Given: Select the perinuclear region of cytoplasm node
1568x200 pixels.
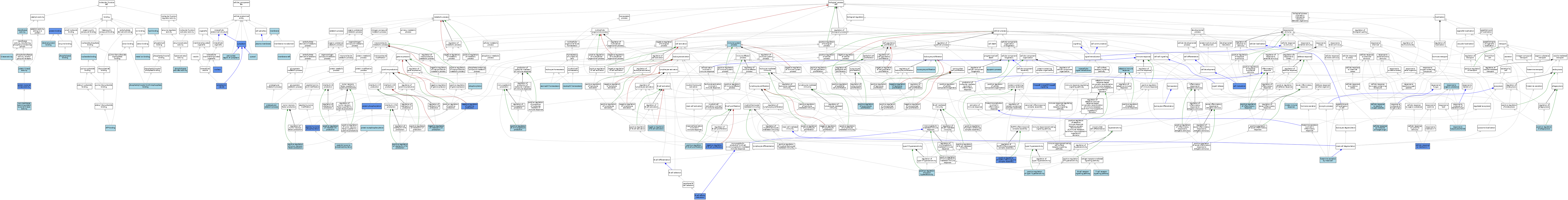Looking at the screenshot, I should point(231,57).
